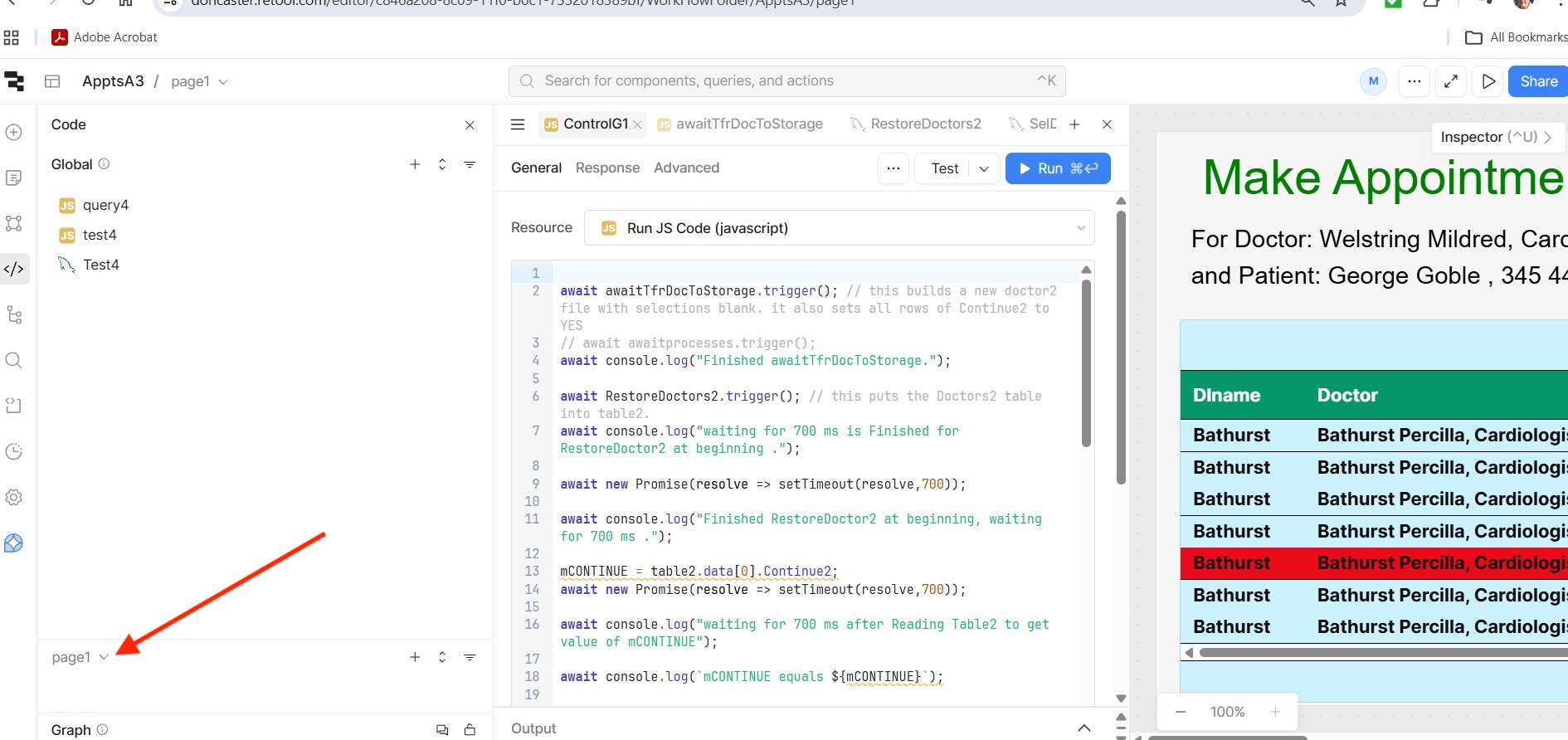Click the table's horizontal scrollbar
This screenshot has height=740, width=1568.
click(1377, 653)
